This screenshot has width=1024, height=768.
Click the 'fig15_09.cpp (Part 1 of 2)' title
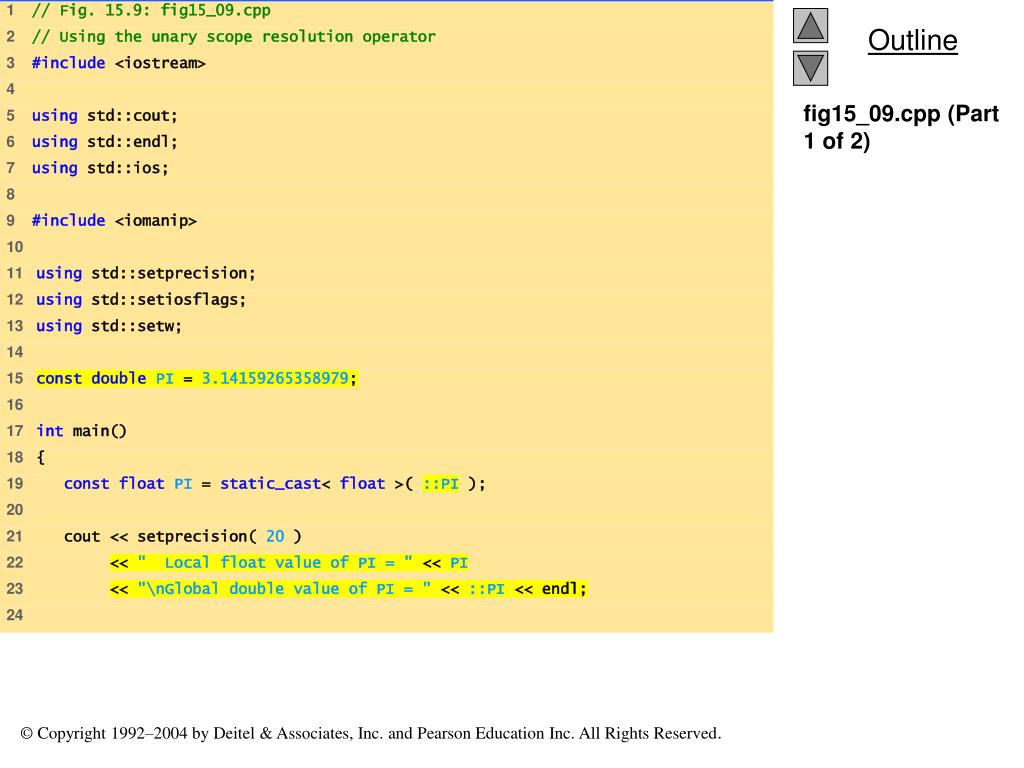pos(901,127)
